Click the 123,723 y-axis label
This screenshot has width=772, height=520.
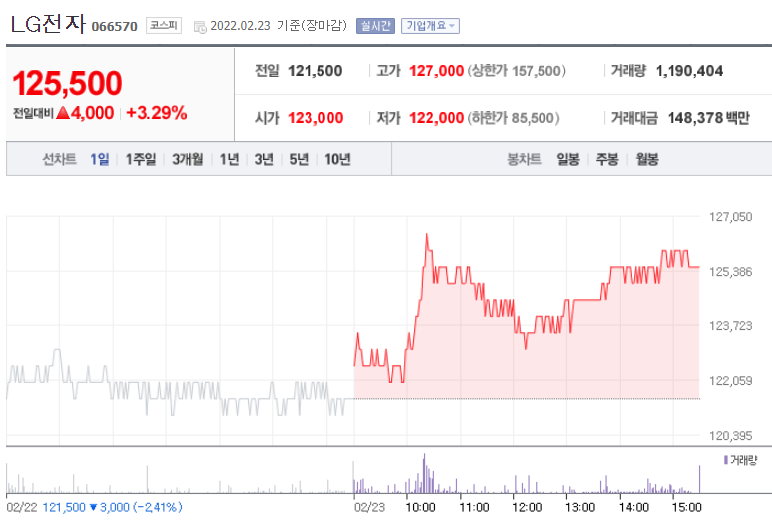coord(731,325)
